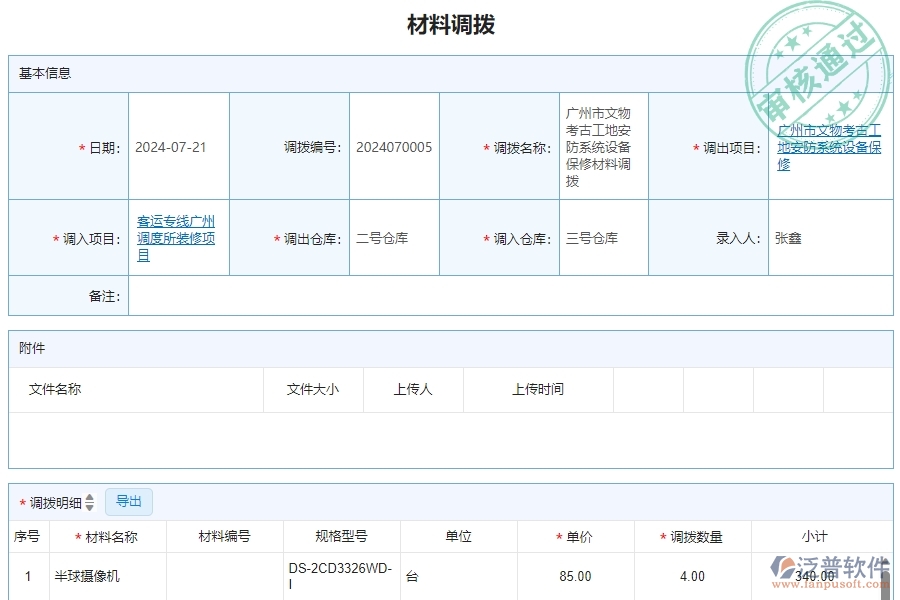Toggle sort on the 规格型号 column header
This screenshot has height=600, width=900.
click(340, 535)
